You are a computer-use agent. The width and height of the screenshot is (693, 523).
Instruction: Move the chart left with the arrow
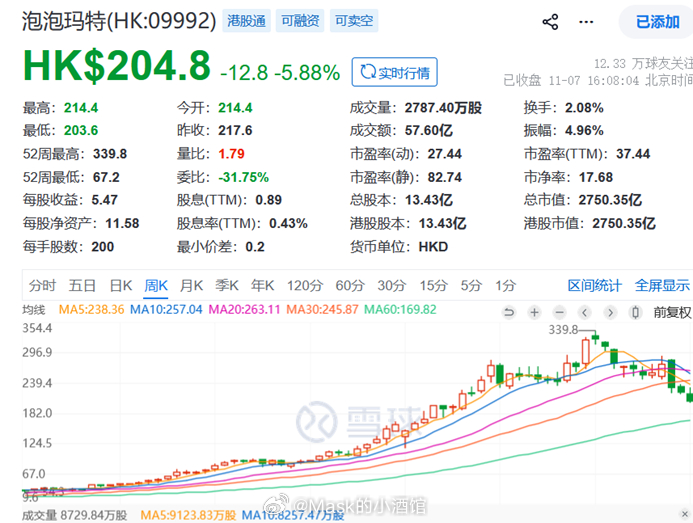585,313
